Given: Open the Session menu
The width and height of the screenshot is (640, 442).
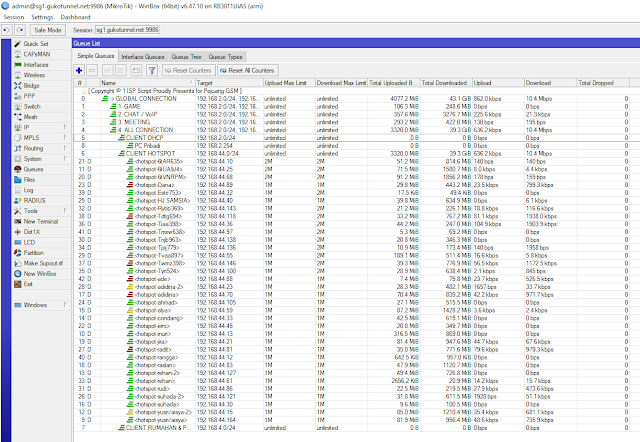Looking at the screenshot, I should click(x=14, y=17).
